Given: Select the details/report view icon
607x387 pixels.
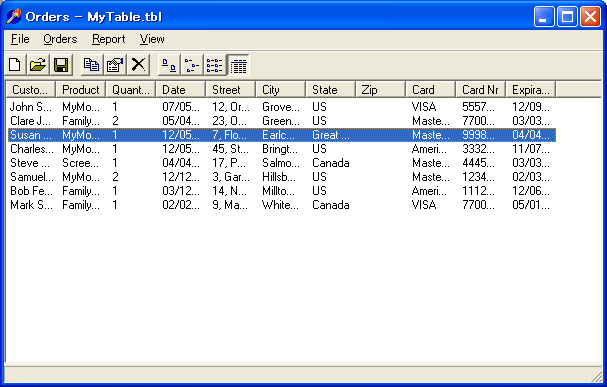Looking at the screenshot, I should (238, 65).
